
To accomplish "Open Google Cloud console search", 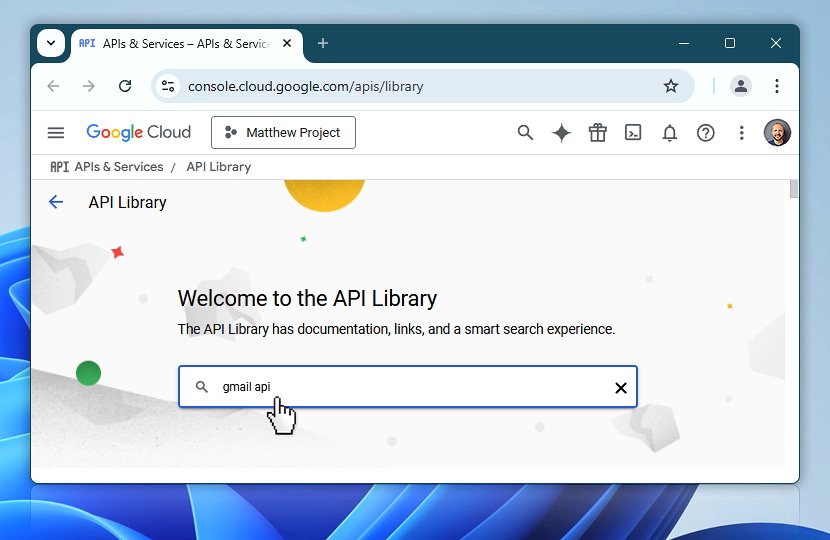I will 525,132.
